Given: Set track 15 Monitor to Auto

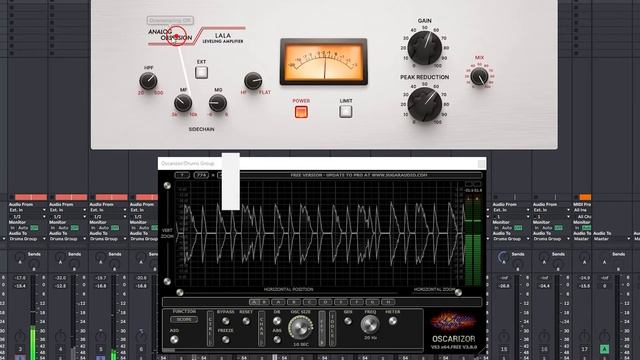Looking at the screenshot, I should (x=507, y=228).
